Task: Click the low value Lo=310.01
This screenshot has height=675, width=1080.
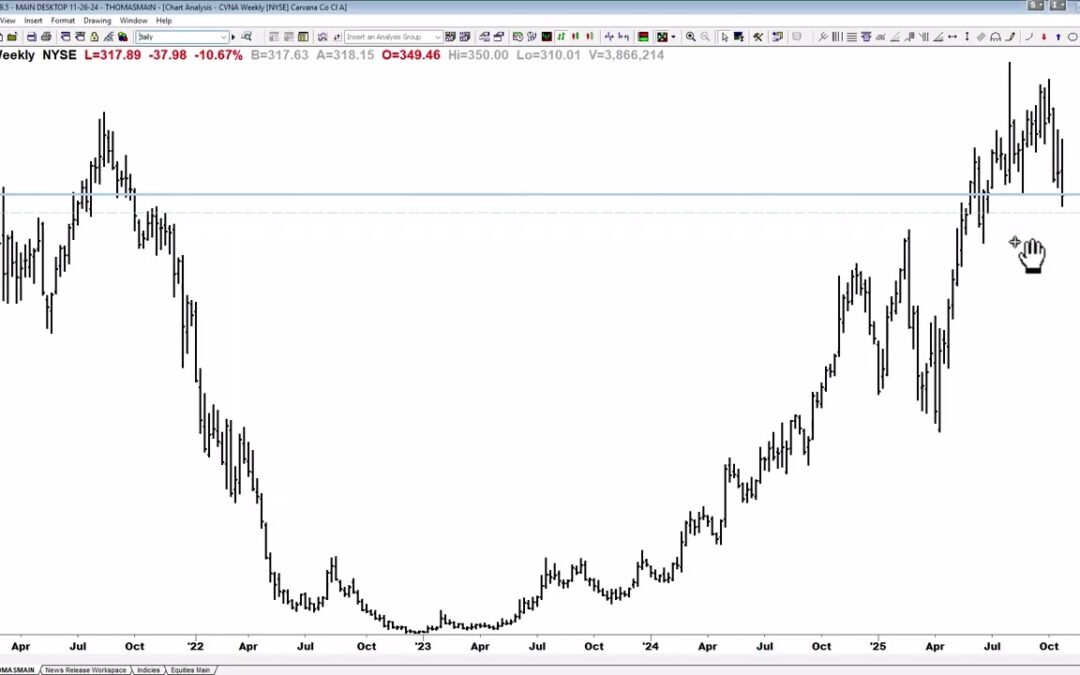Action: 548,55
